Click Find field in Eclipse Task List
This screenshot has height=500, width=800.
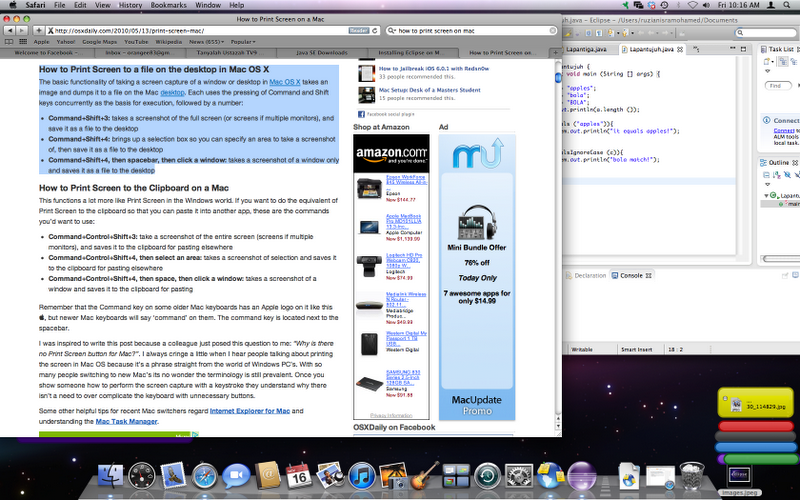(778, 86)
